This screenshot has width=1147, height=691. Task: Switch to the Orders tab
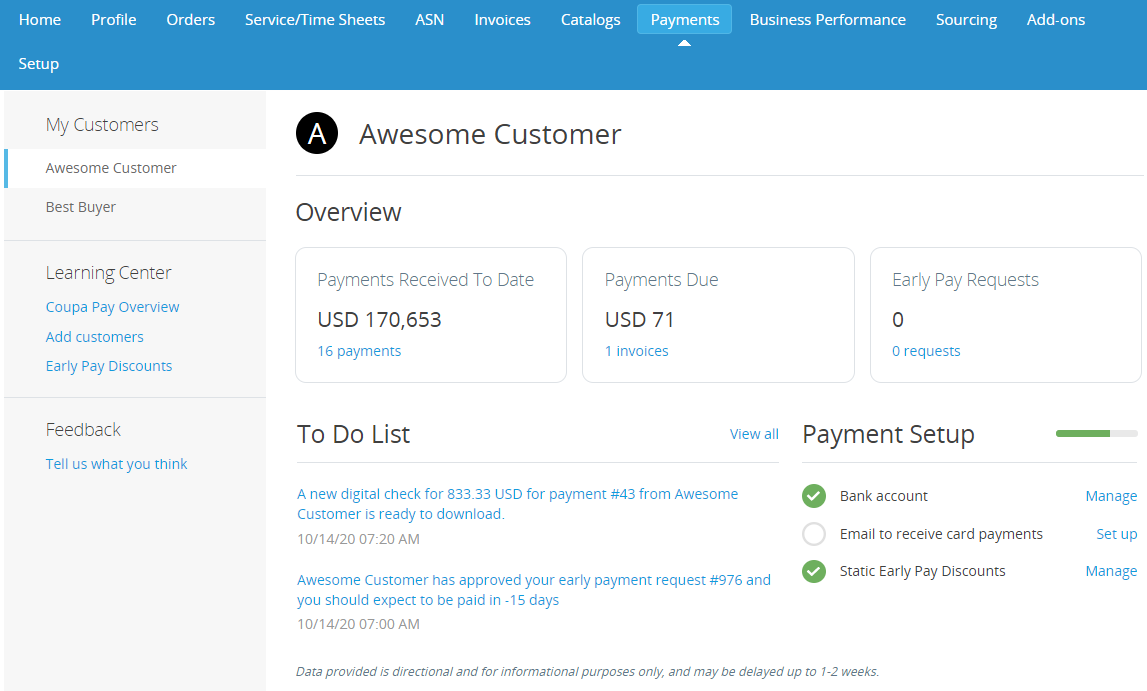[190, 20]
